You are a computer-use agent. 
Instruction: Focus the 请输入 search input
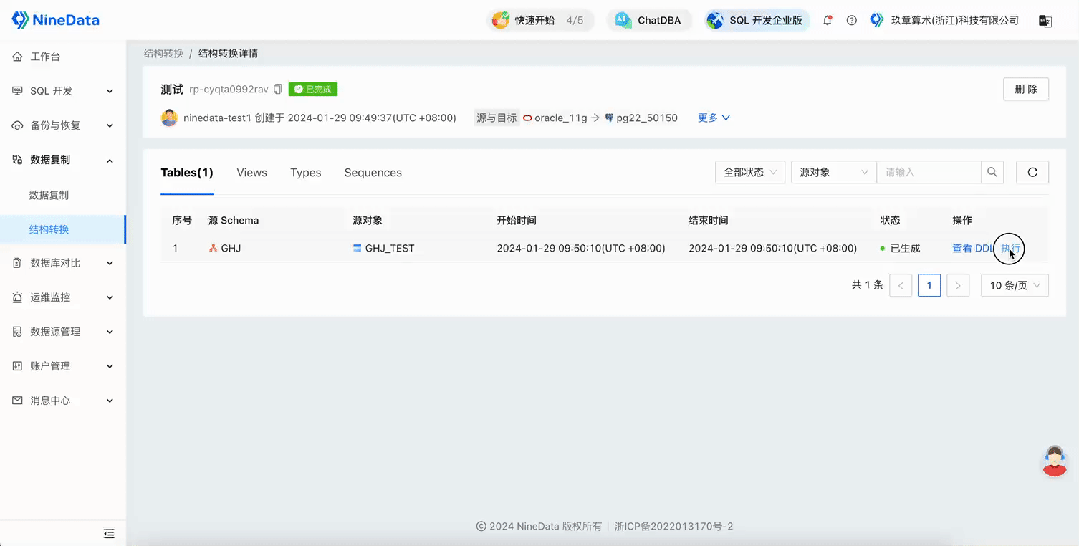[x=928, y=173]
